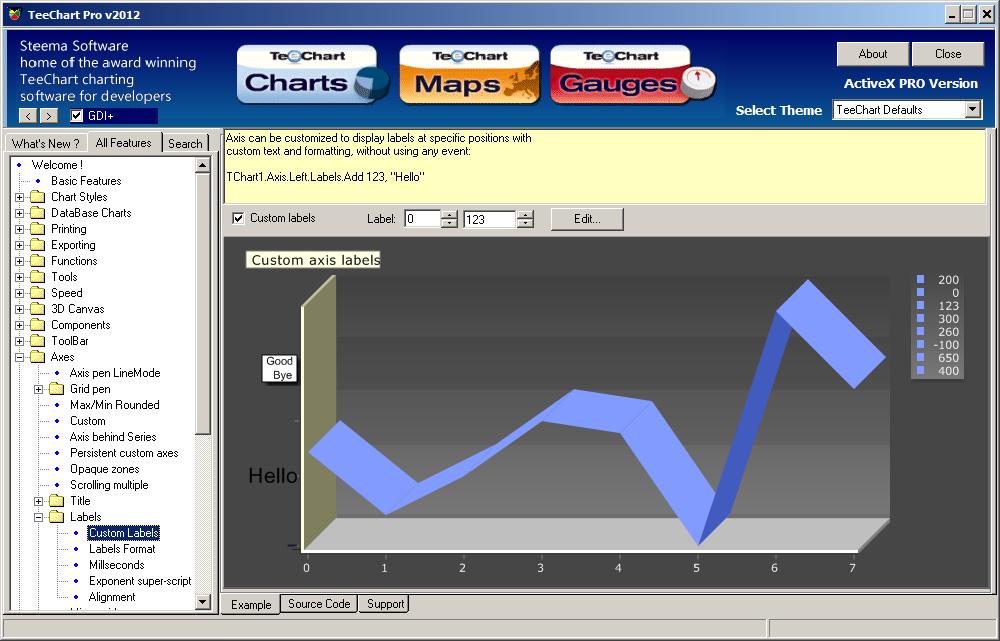
Task: Click the Functions folder icon
Action: tap(38, 260)
